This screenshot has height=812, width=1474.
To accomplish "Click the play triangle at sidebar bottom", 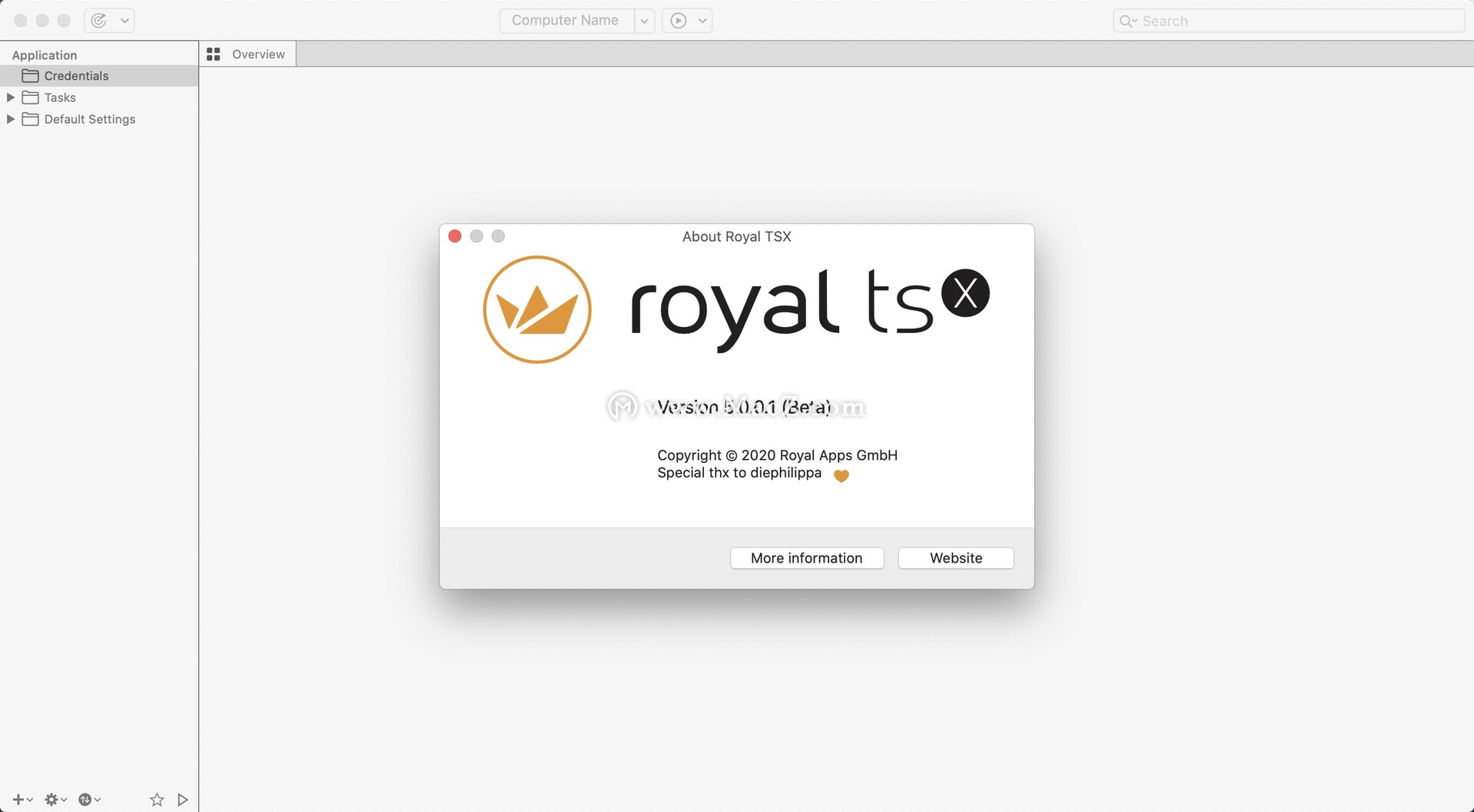I will click(183, 800).
